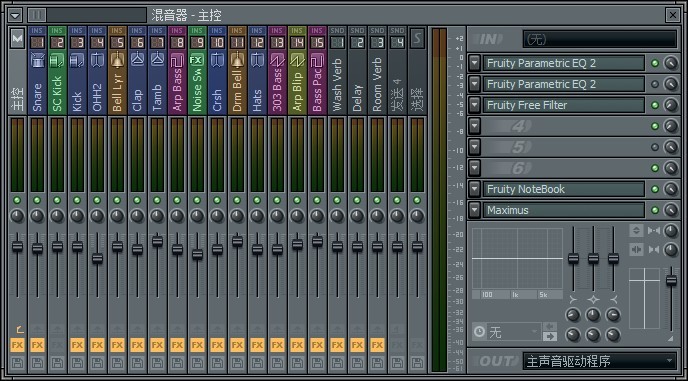The image size is (688, 381).
Task: Click the clock latency icon beside 无
Action: tap(479, 331)
